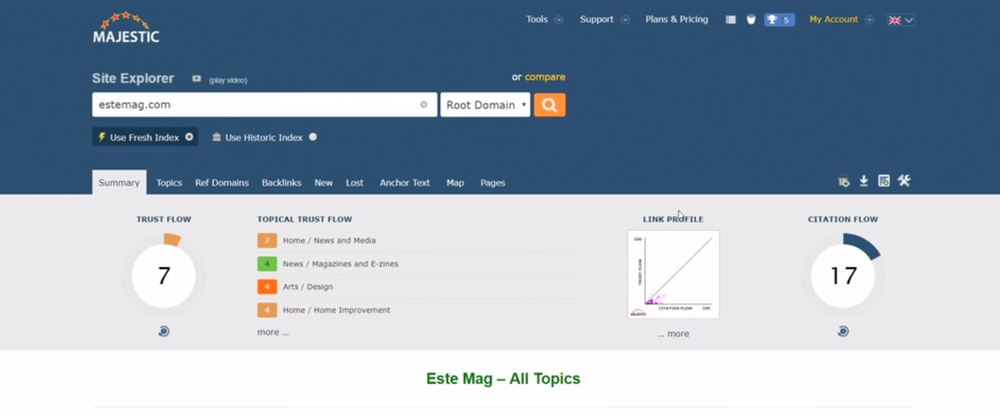Click the Home / News and Media topic
The height and width of the screenshot is (411, 1000).
[x=329, y=241]
